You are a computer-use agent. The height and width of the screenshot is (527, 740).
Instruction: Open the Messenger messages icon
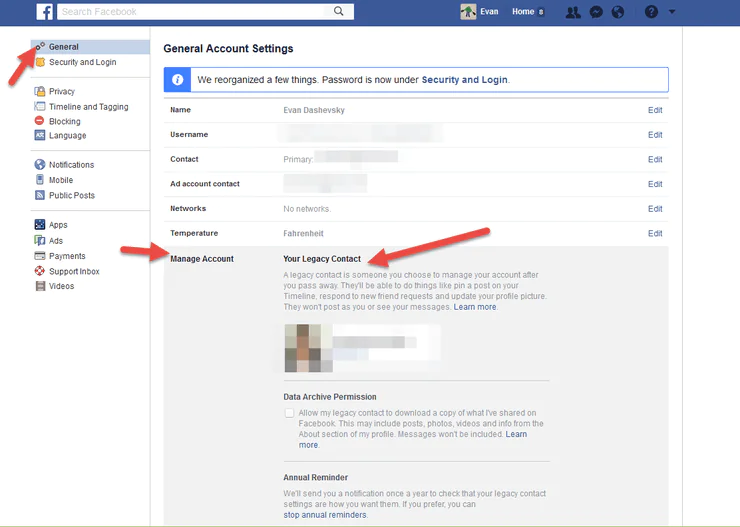point(596,12)
